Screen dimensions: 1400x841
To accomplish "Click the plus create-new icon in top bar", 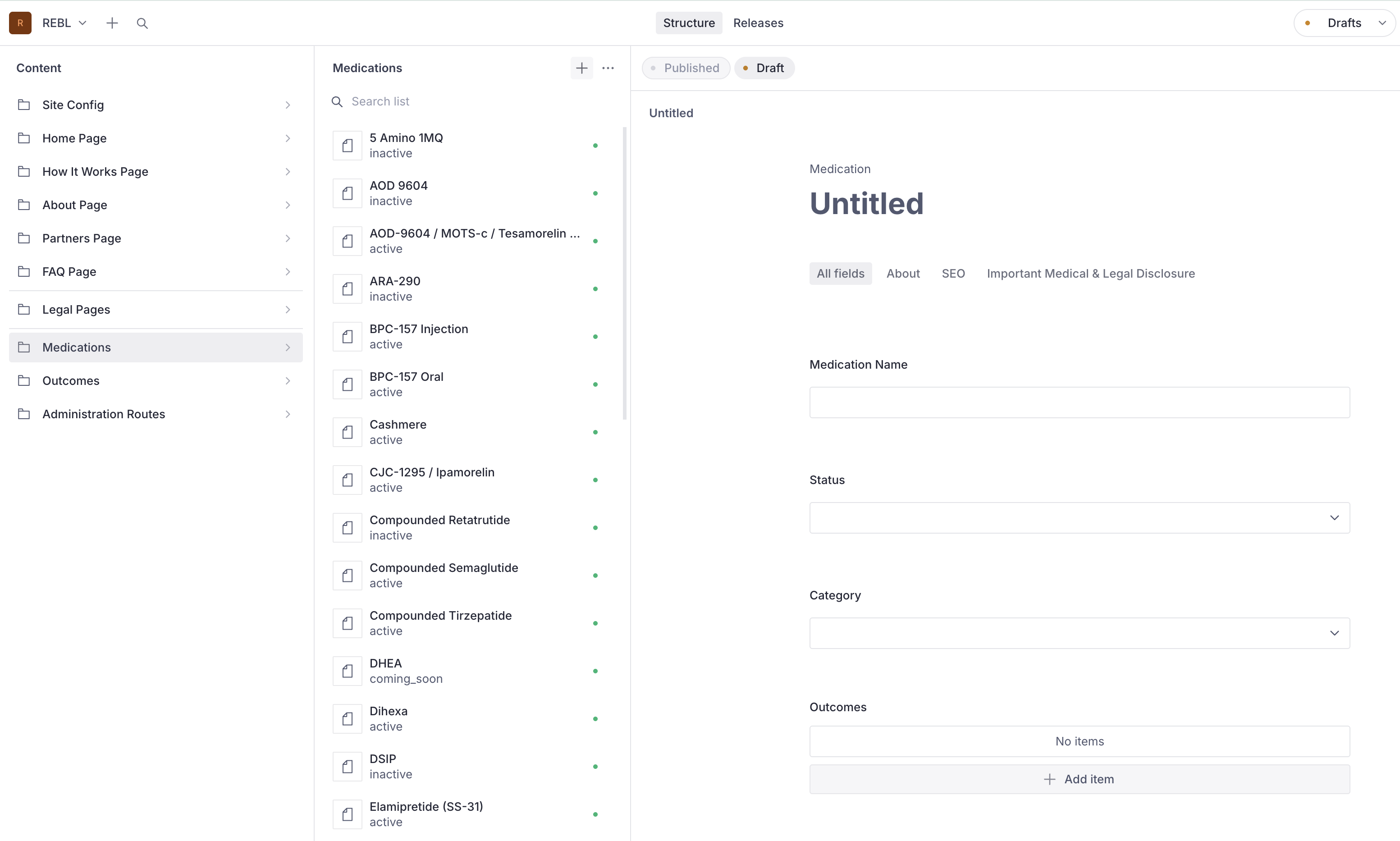I will [112, 23].
